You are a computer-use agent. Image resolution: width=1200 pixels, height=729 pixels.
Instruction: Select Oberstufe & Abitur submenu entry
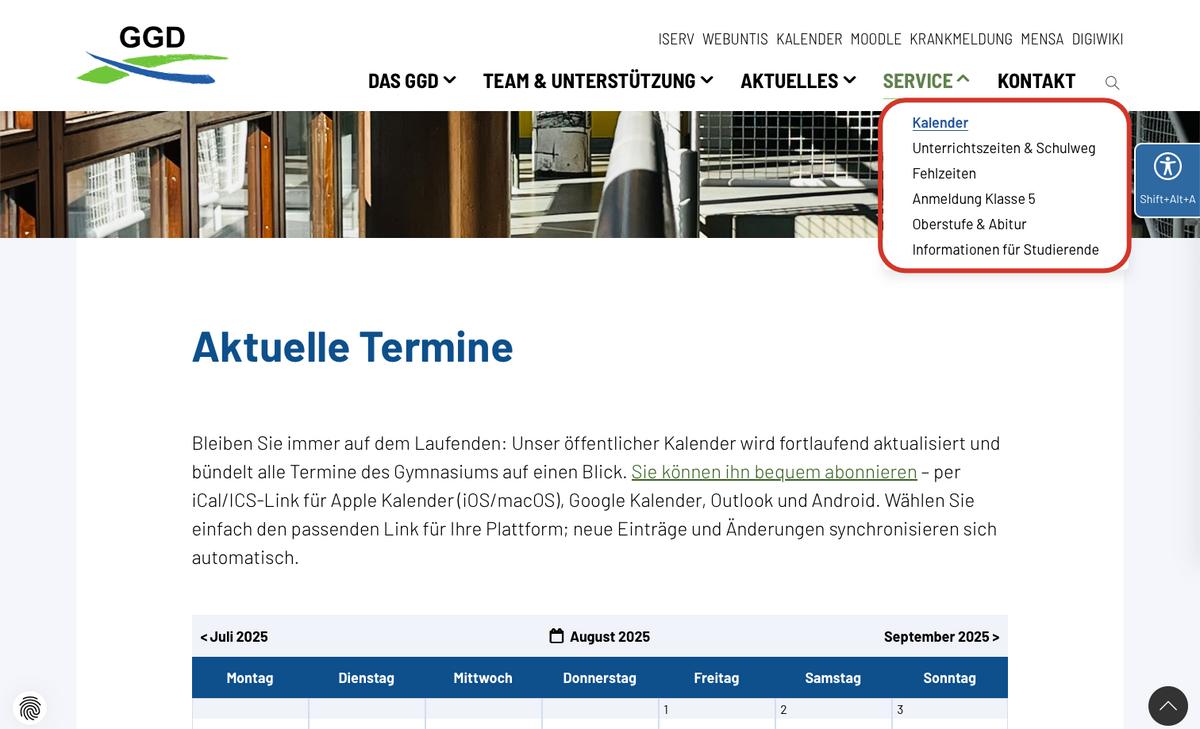[969, 224]
